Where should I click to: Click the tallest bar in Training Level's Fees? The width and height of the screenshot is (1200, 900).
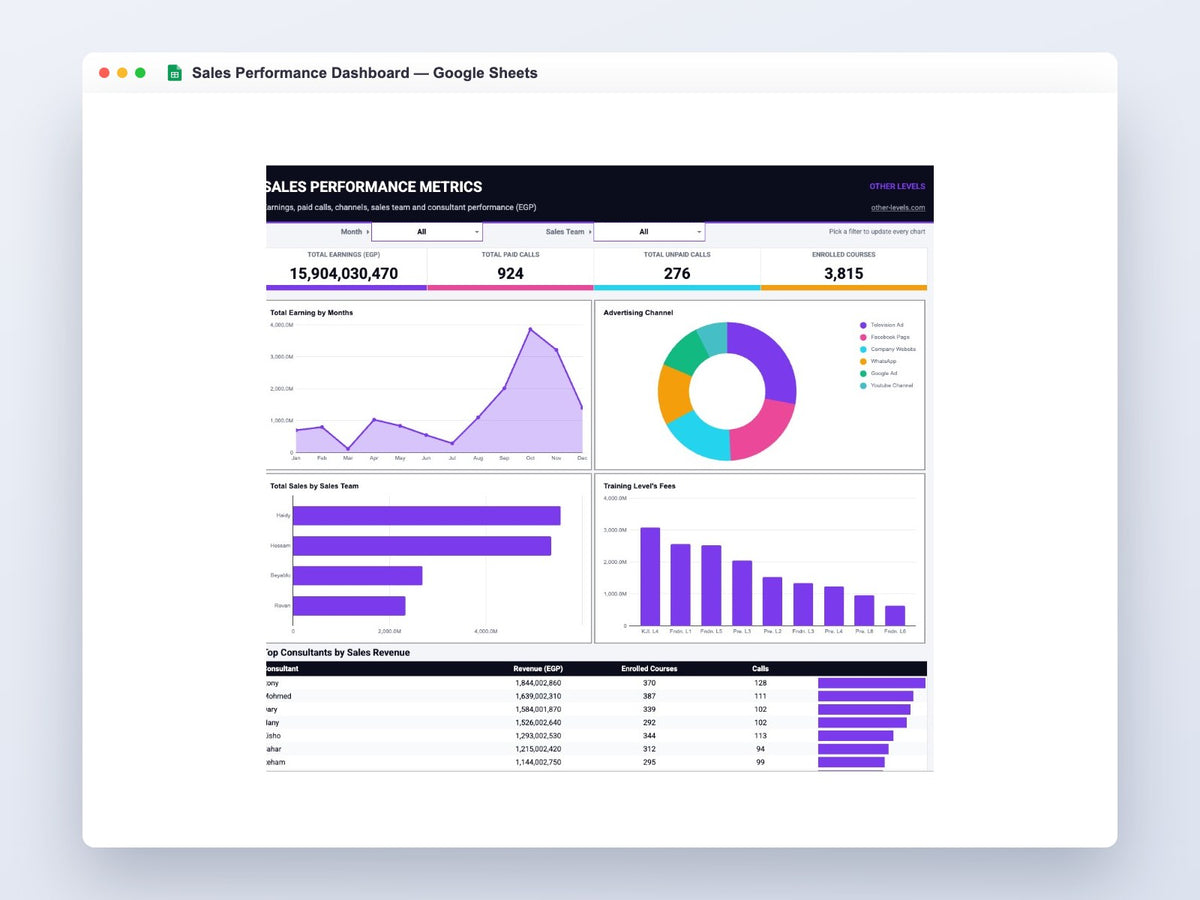(650, 577)
